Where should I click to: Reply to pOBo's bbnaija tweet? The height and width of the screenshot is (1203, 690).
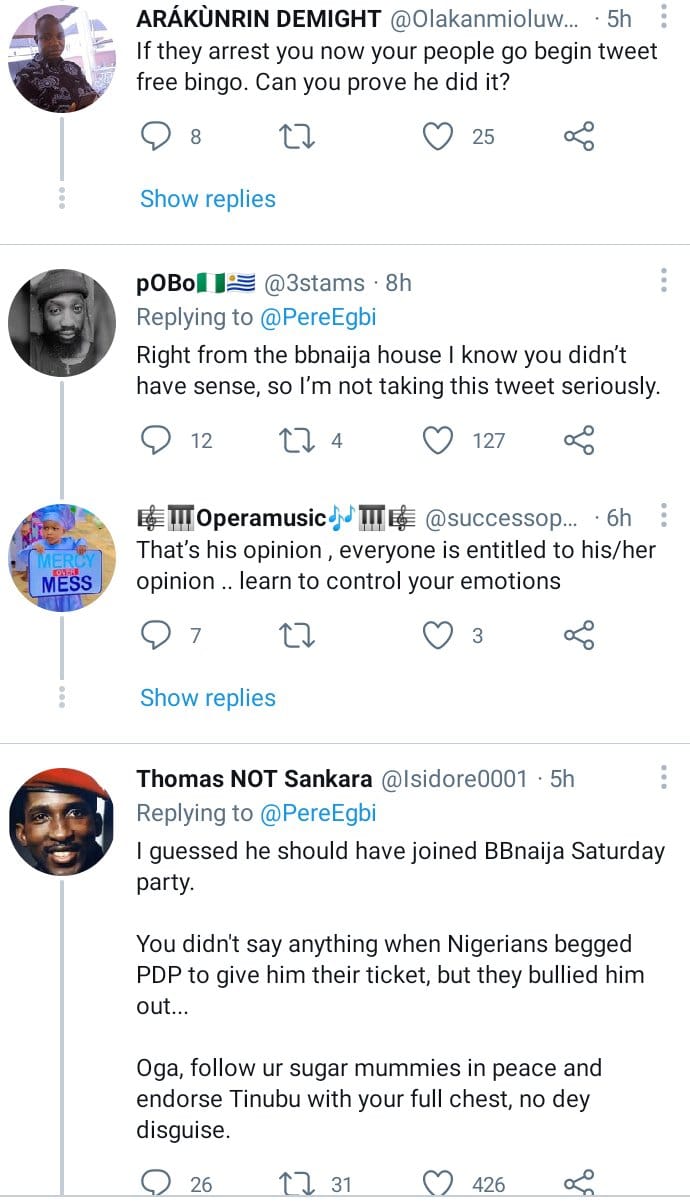tap(156, 440)
